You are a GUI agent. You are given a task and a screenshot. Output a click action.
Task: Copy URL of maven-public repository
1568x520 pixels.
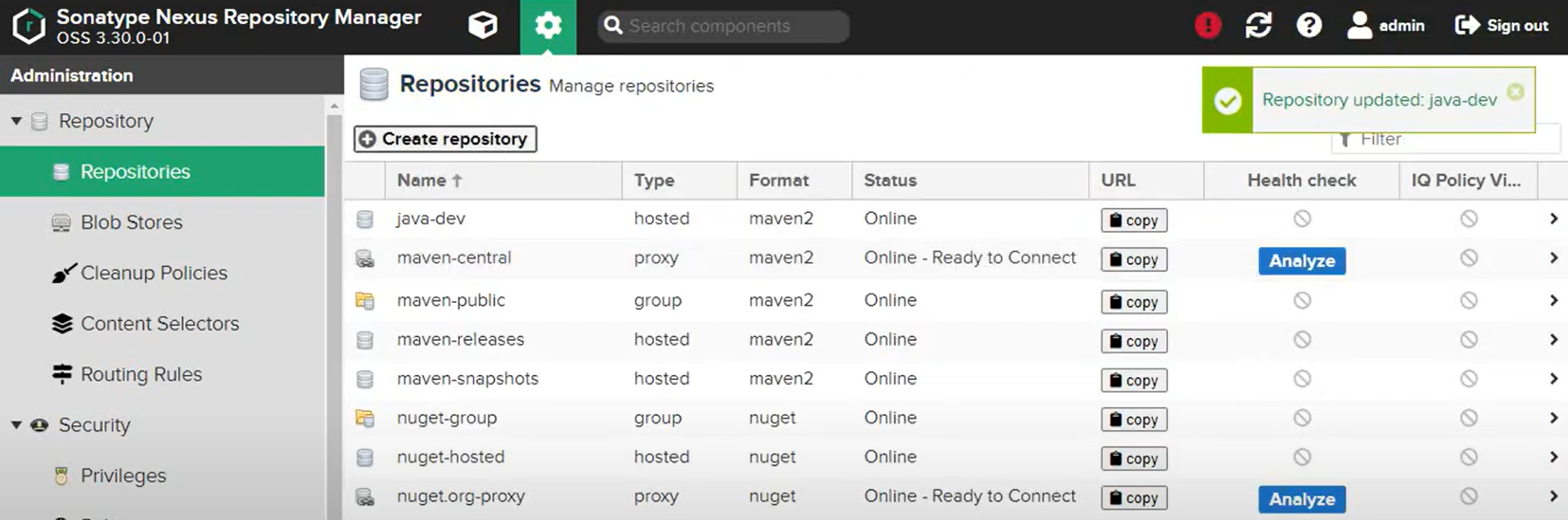coord(1133,302)
